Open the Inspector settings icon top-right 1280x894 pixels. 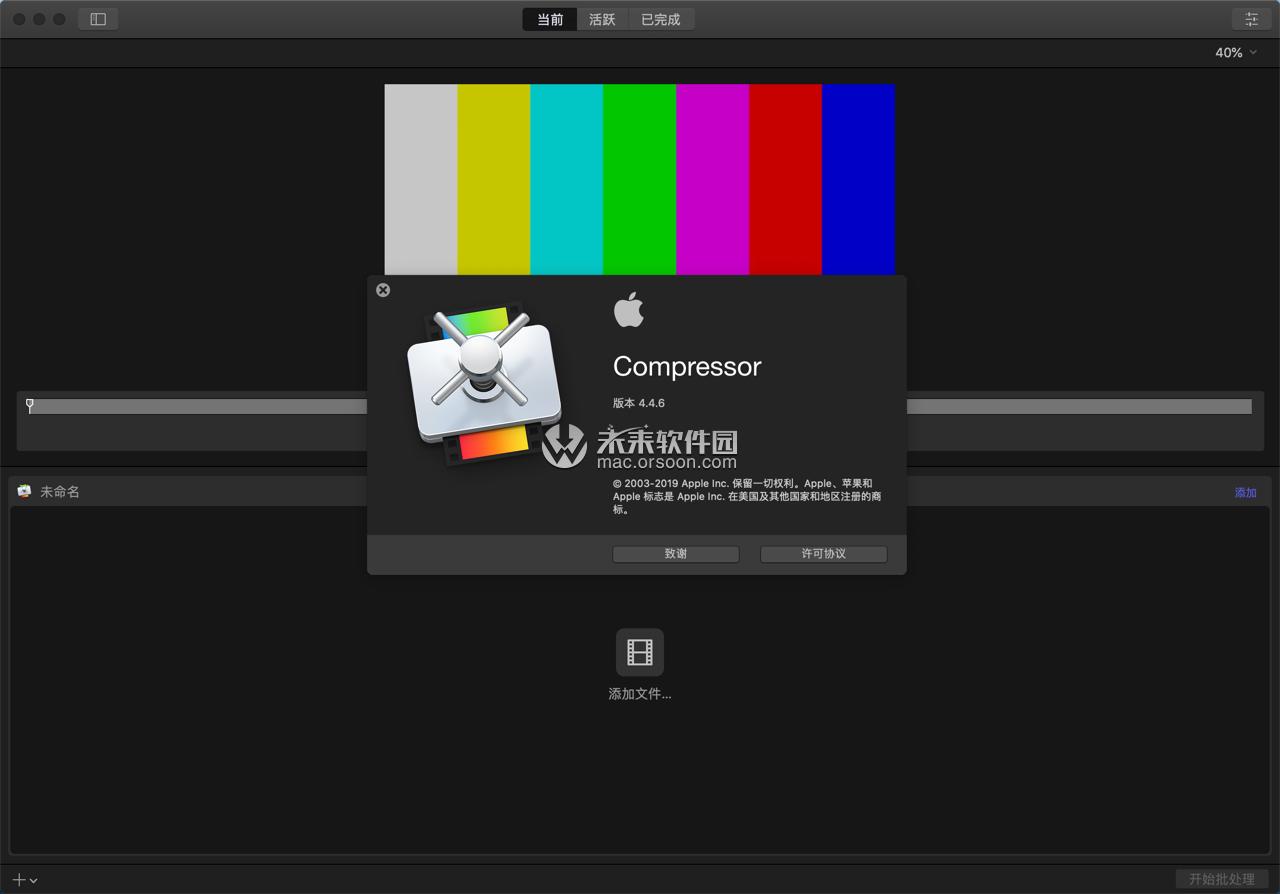coord(1251,18)
